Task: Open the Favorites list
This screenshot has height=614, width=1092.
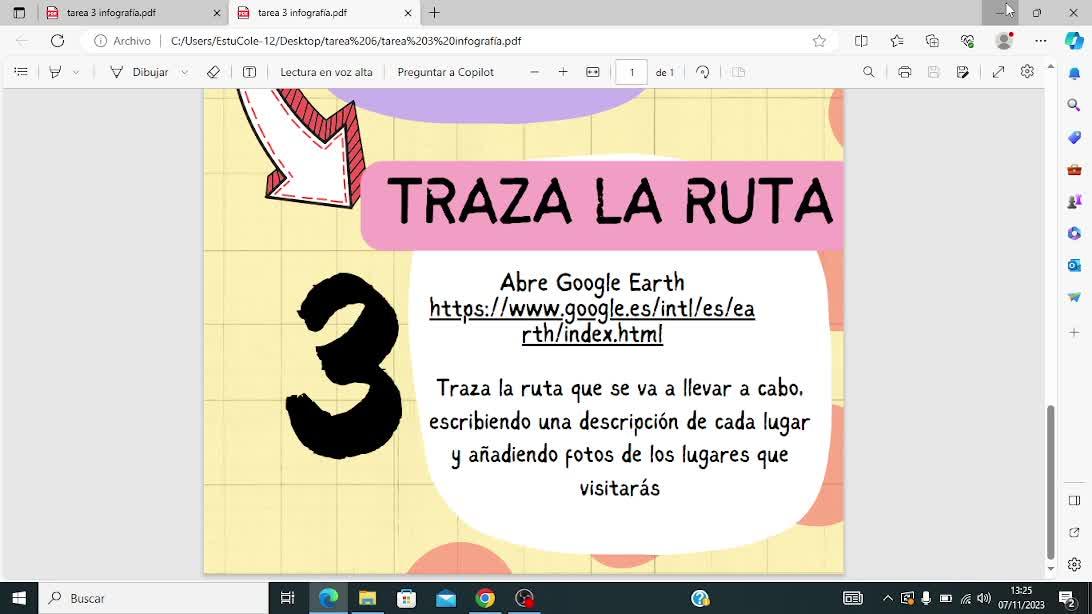Action: 897,41
